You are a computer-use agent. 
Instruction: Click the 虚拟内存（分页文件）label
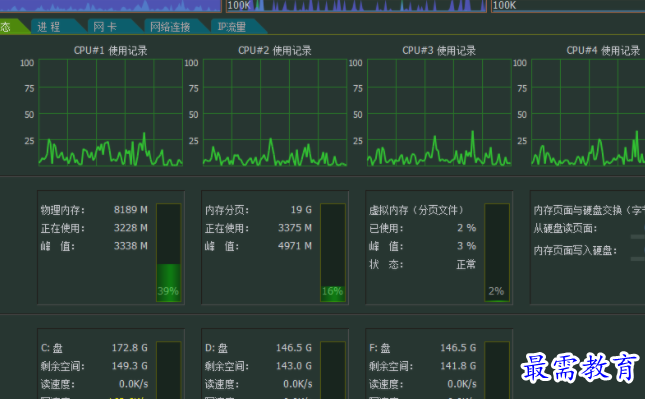pos(416,210)
